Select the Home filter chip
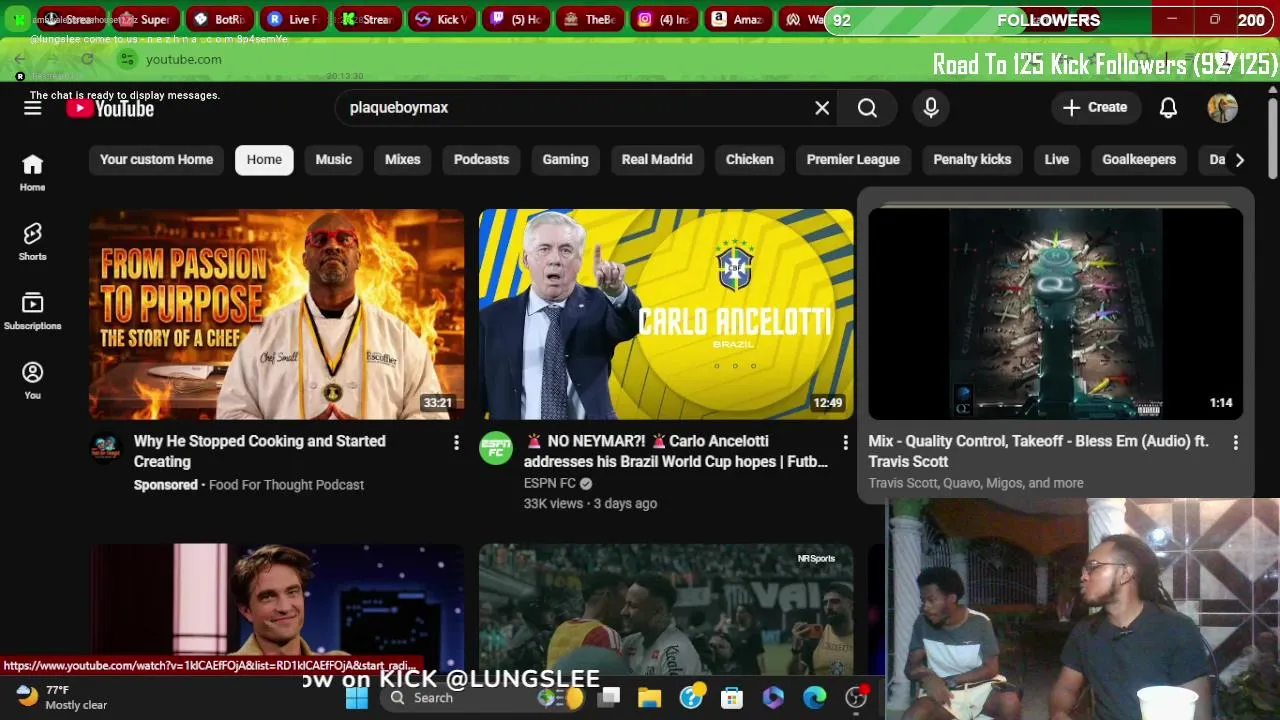This screenshot has height=720, width=1280. (x=264, y=159)
